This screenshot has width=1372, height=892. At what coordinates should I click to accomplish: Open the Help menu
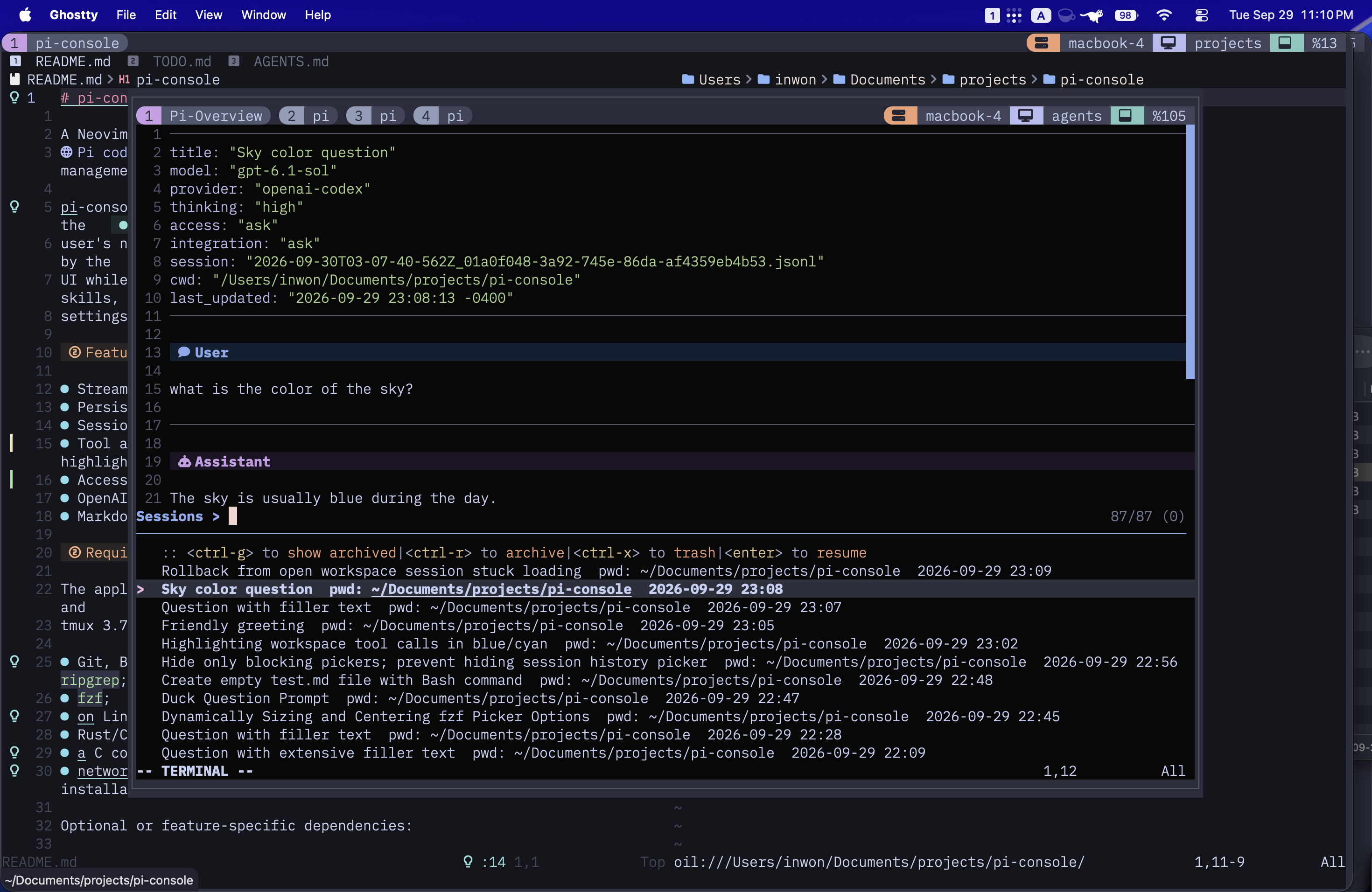click(x=318, y=15)
